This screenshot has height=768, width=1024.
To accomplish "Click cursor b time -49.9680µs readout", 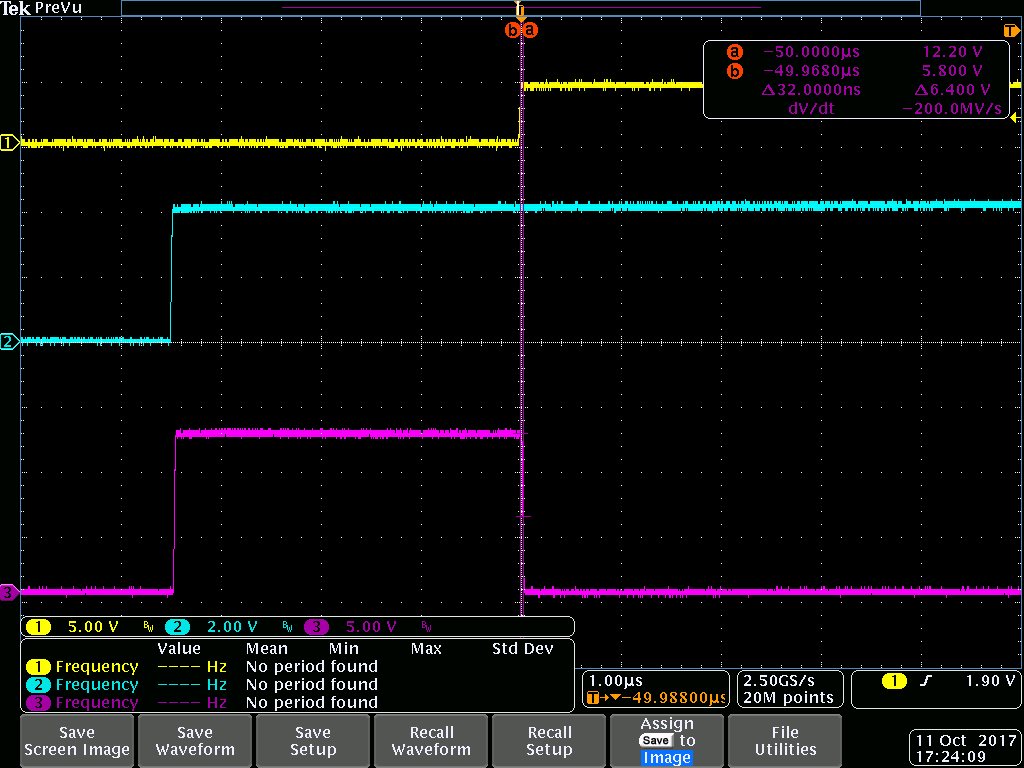I will click(811, 71).
